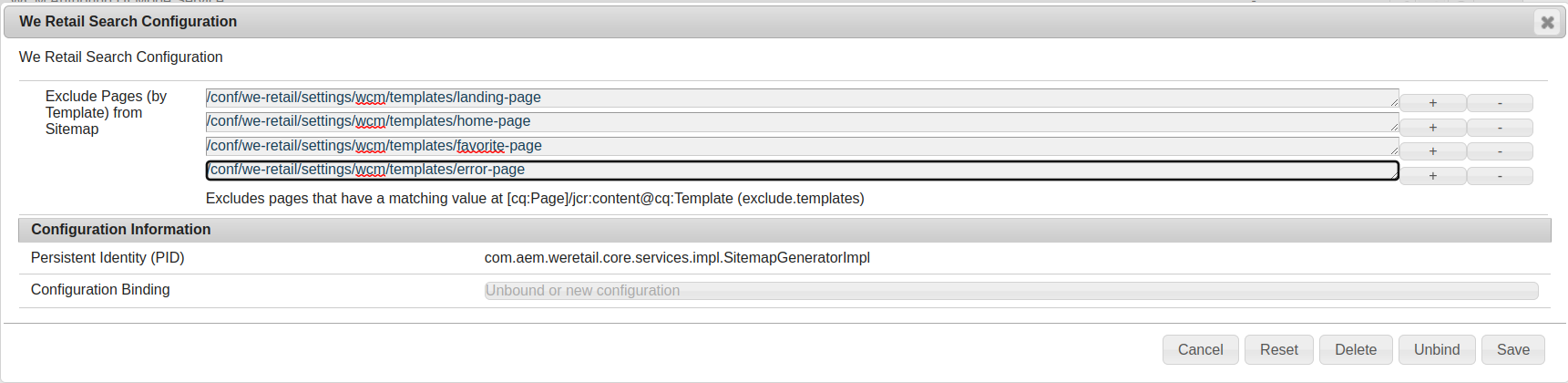The image size is (1568, 383).
Task: Remove the error-page template entry
Action: coord(1500,176)
